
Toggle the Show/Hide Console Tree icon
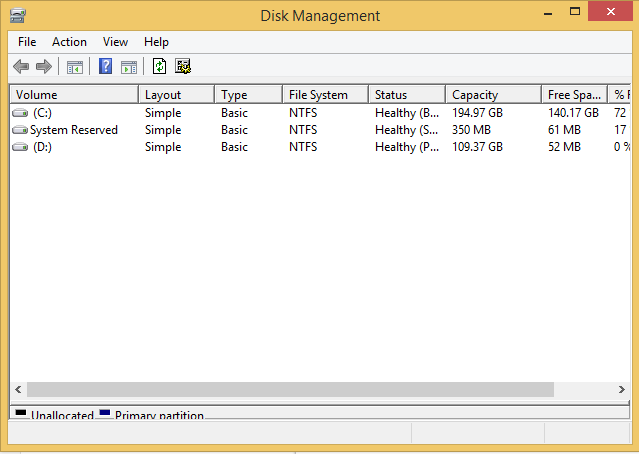pos(75,67)
